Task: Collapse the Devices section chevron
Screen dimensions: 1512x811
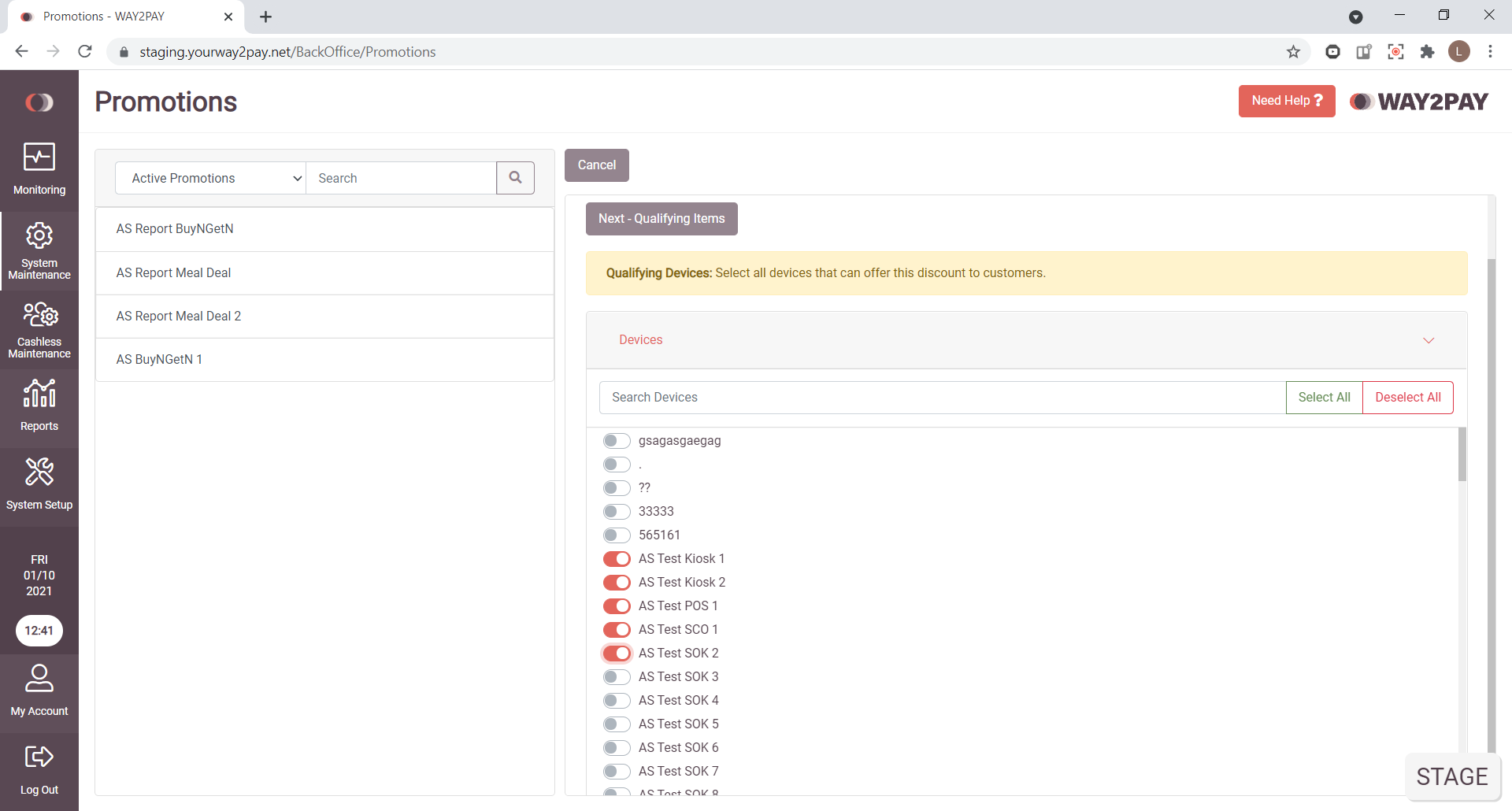Action: pyautogui.click(x=1429, y=340)
